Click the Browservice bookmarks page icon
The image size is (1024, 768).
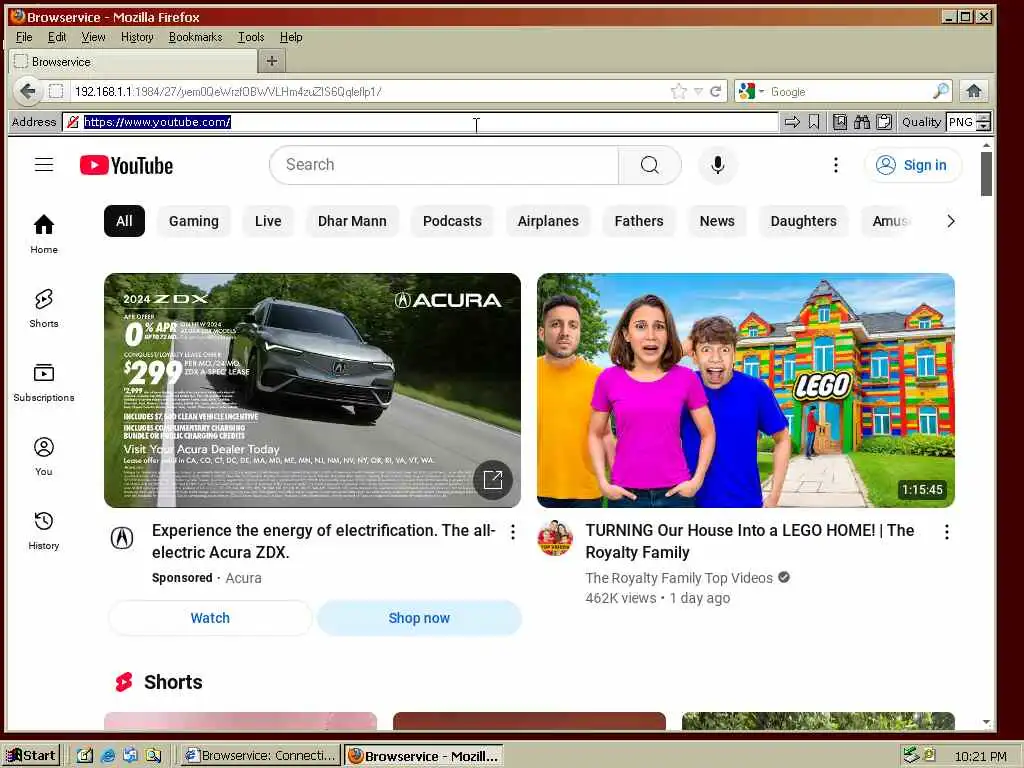840,122
